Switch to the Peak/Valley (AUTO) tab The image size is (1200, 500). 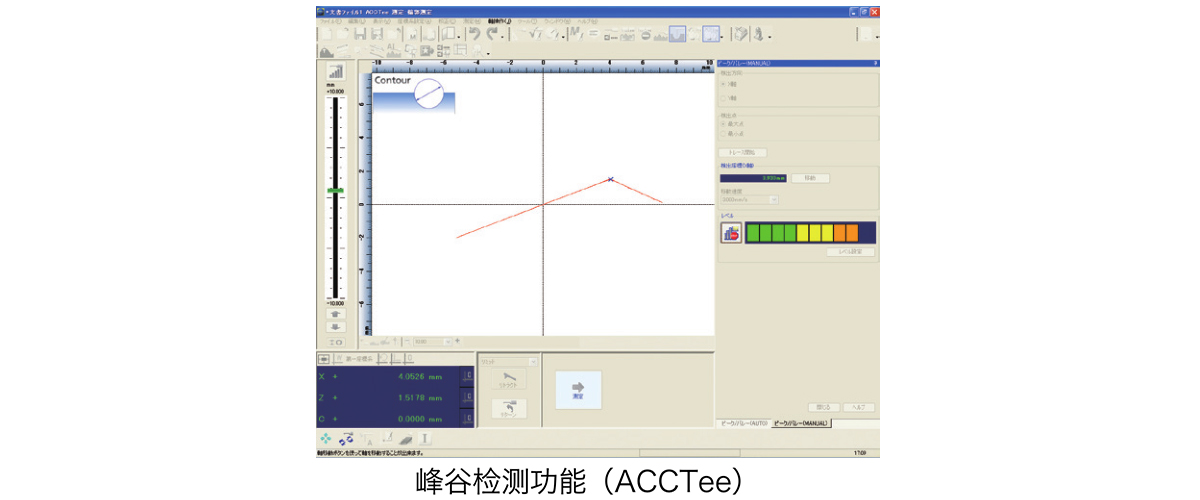745,424
